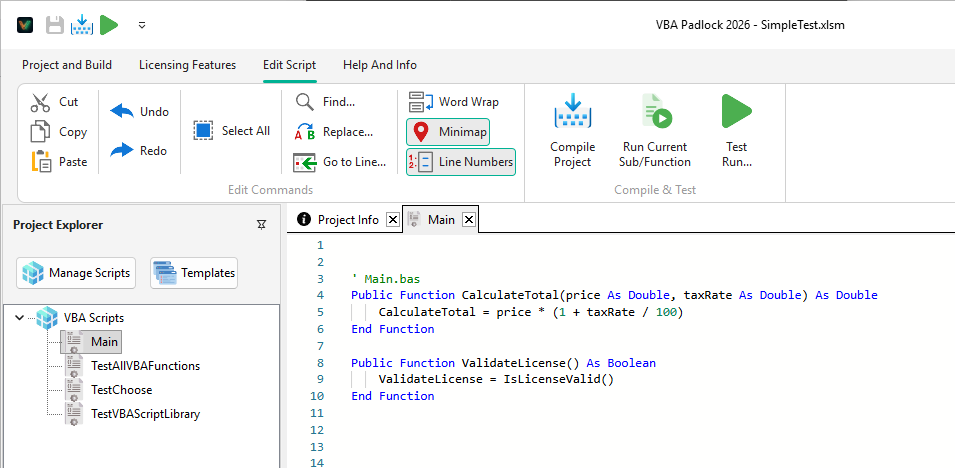
Task: Open the TestVBAScriptLibrary script
Action: [x=145, y=414]
